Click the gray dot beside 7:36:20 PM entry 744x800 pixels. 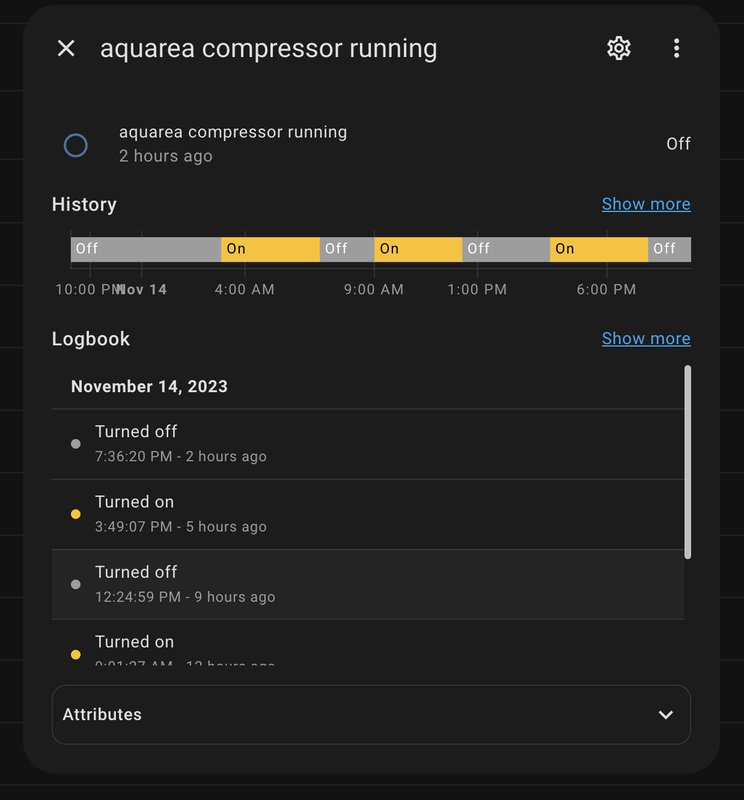76,444
